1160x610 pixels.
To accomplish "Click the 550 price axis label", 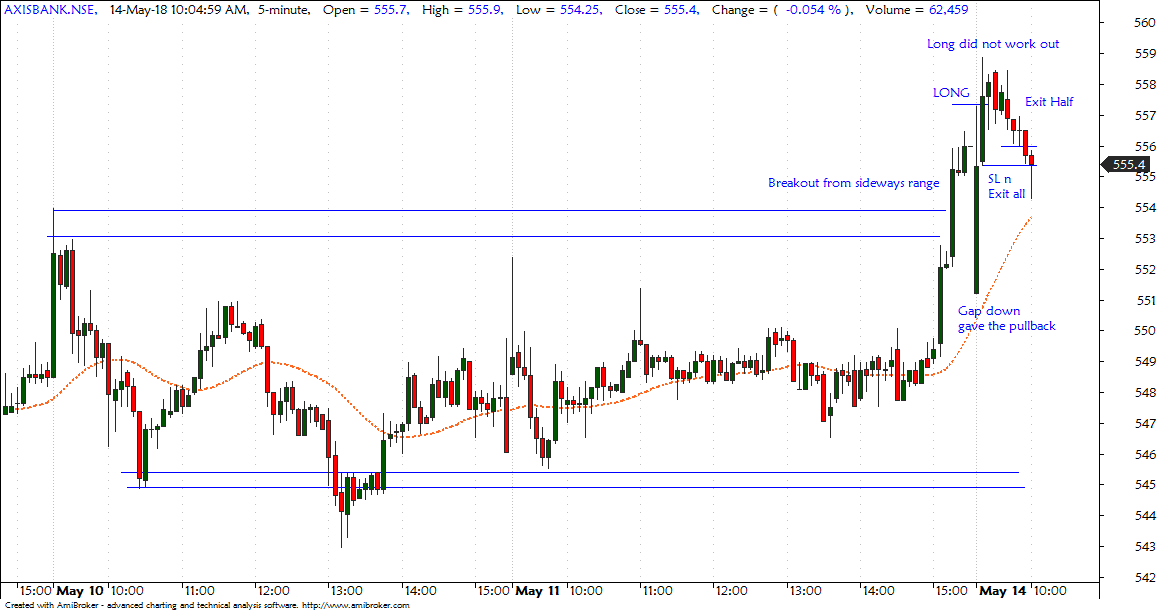I will [1145, 331].
